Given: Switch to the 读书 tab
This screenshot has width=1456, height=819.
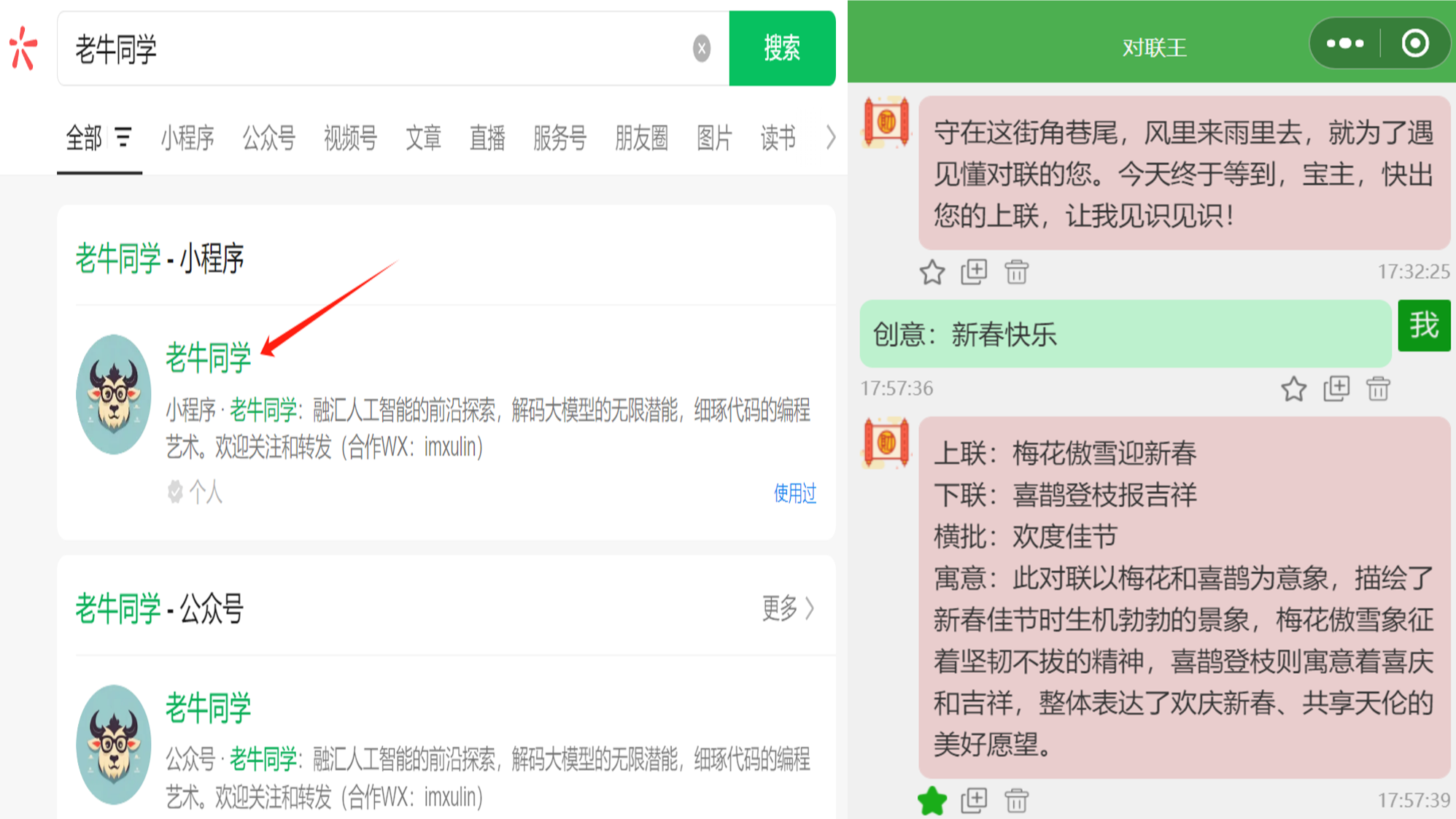Looking at the screenshot, I should (x=778, y=137).
